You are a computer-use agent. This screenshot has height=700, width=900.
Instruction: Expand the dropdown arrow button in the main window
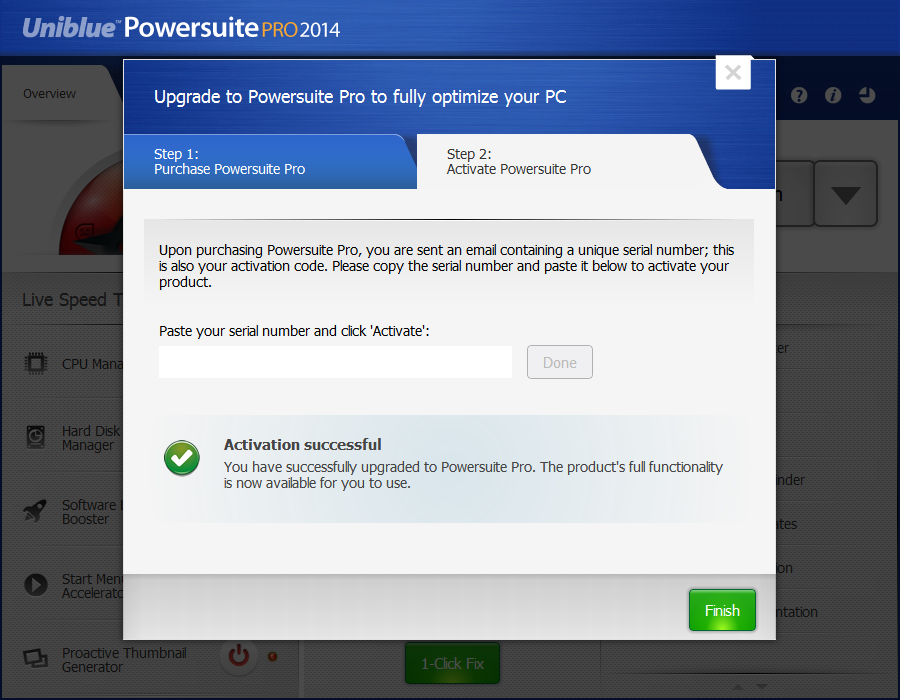tap(845, 194)
